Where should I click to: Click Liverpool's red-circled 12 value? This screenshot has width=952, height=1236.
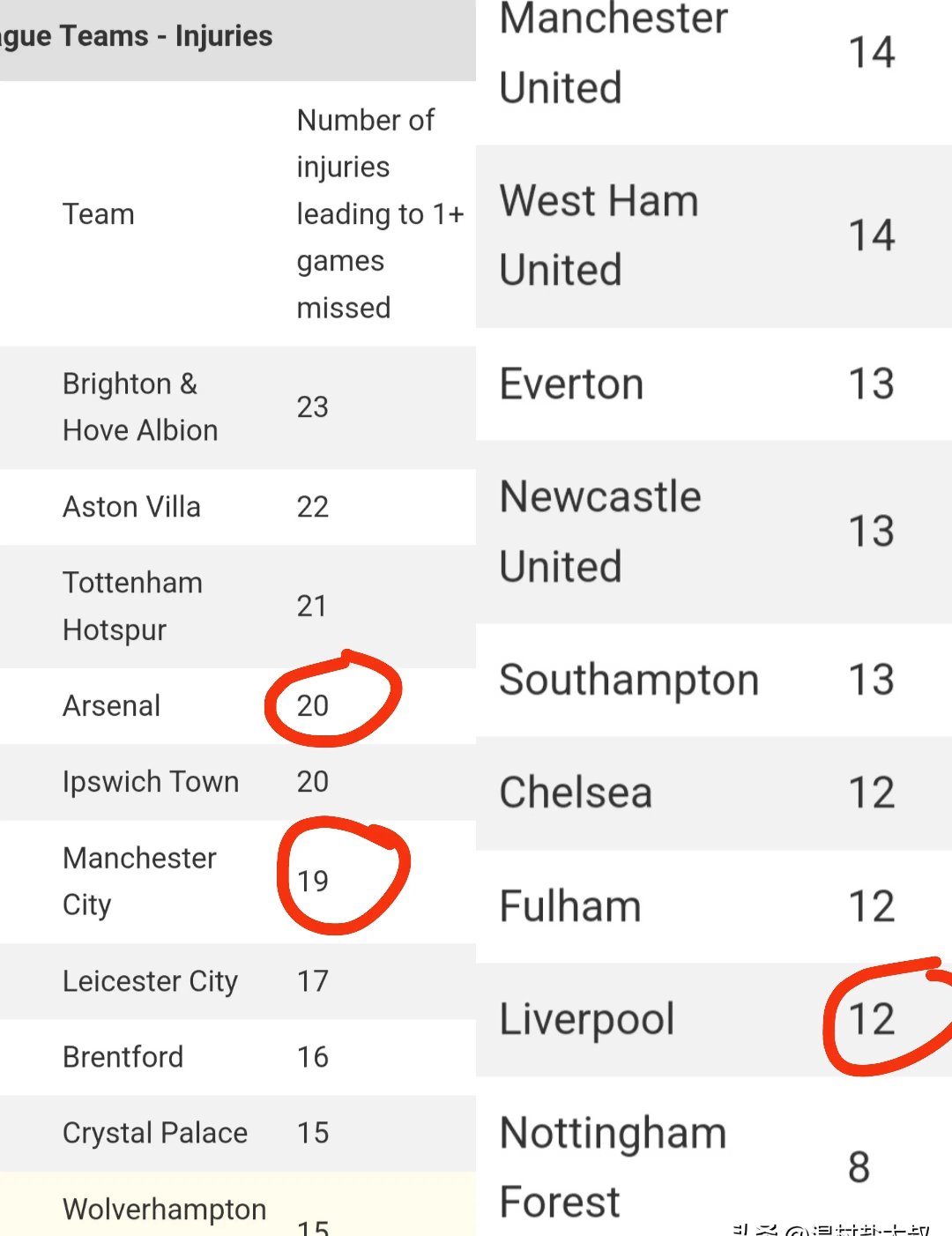[871, 1019]
